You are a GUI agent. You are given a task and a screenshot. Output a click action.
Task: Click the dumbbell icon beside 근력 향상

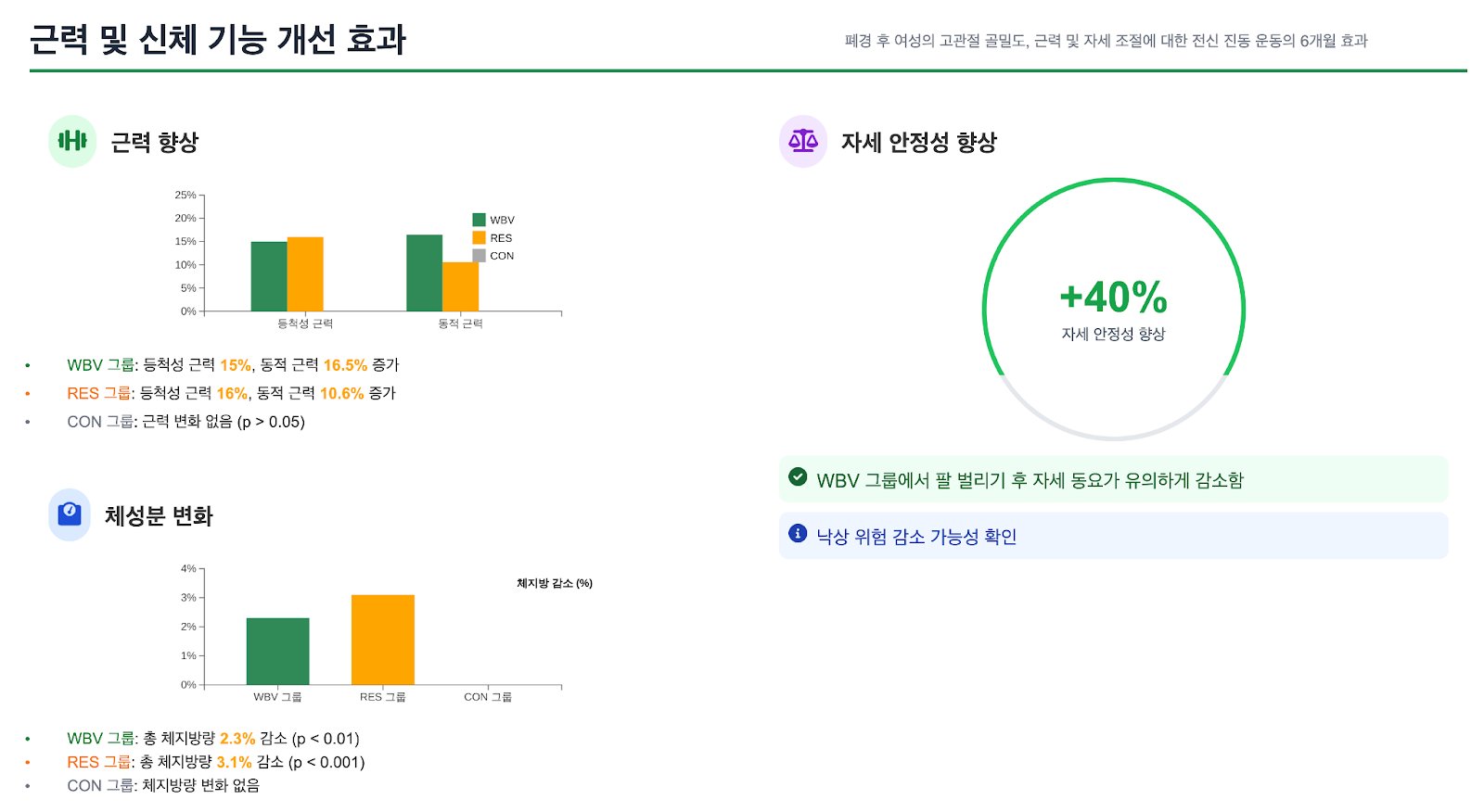72,141
